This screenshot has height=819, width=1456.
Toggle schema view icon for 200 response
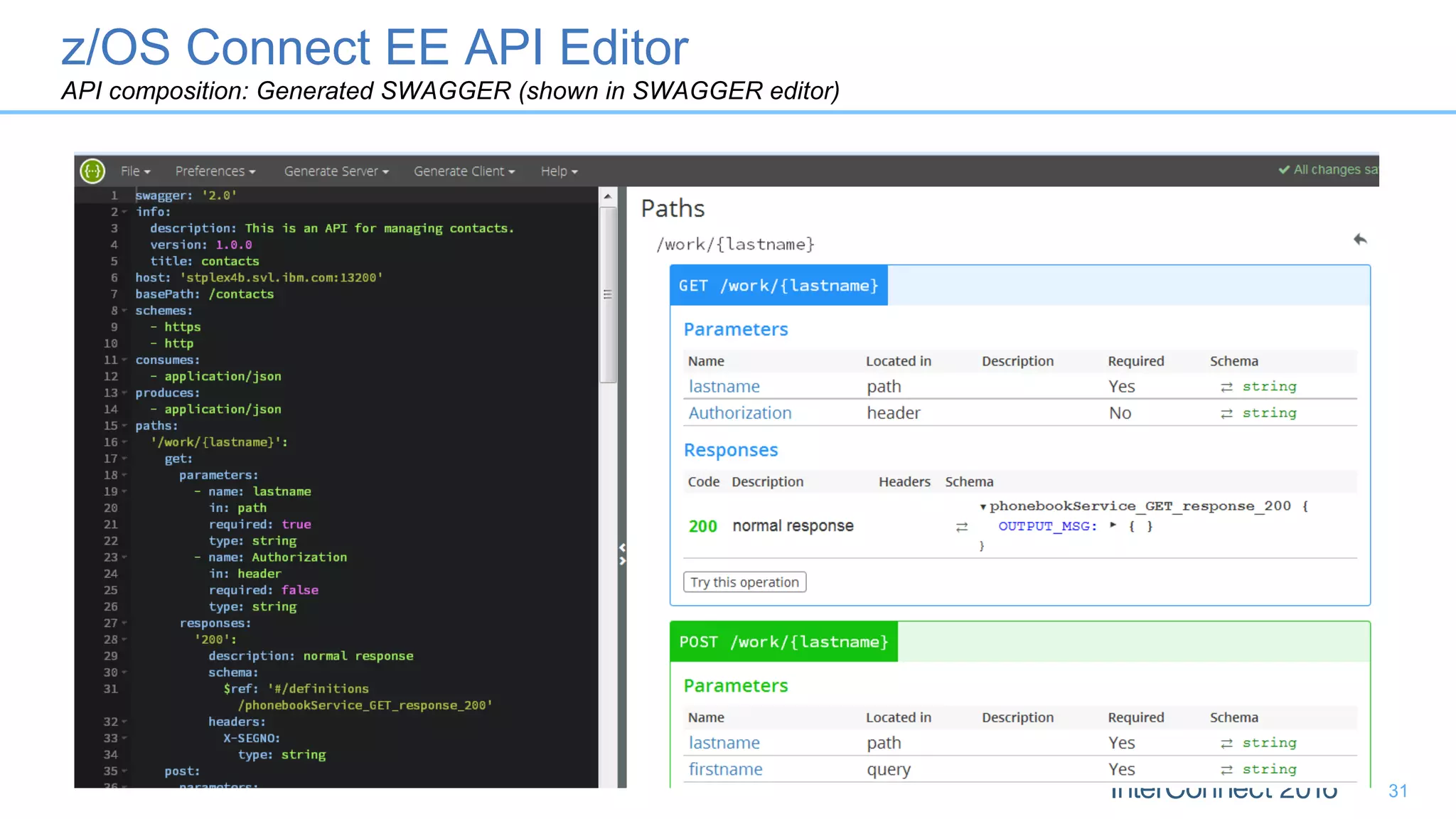[x=962, y=527]
